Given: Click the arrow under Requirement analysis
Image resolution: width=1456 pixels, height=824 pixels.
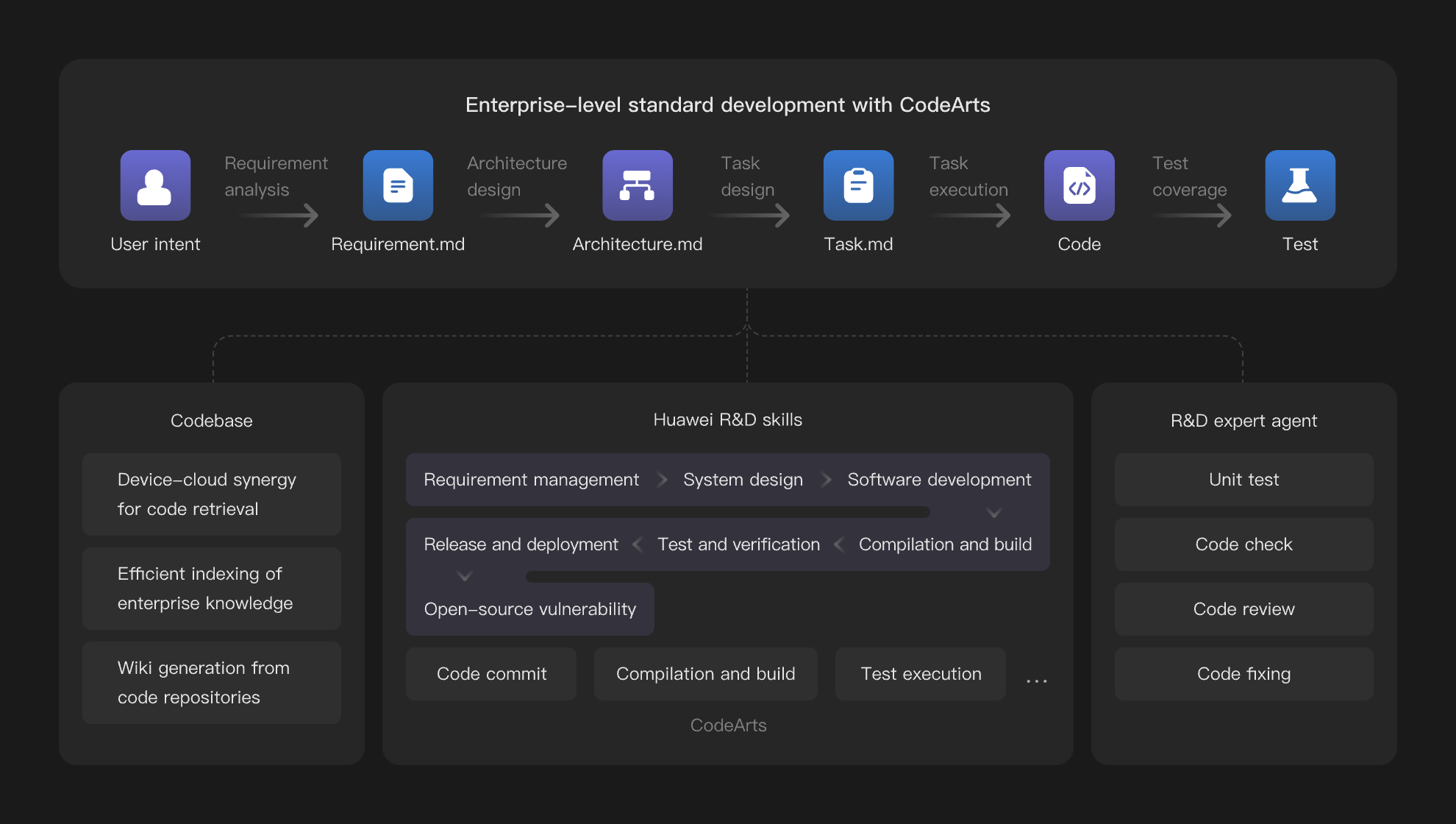Looking at the screenshot, I should coord(279,216).
